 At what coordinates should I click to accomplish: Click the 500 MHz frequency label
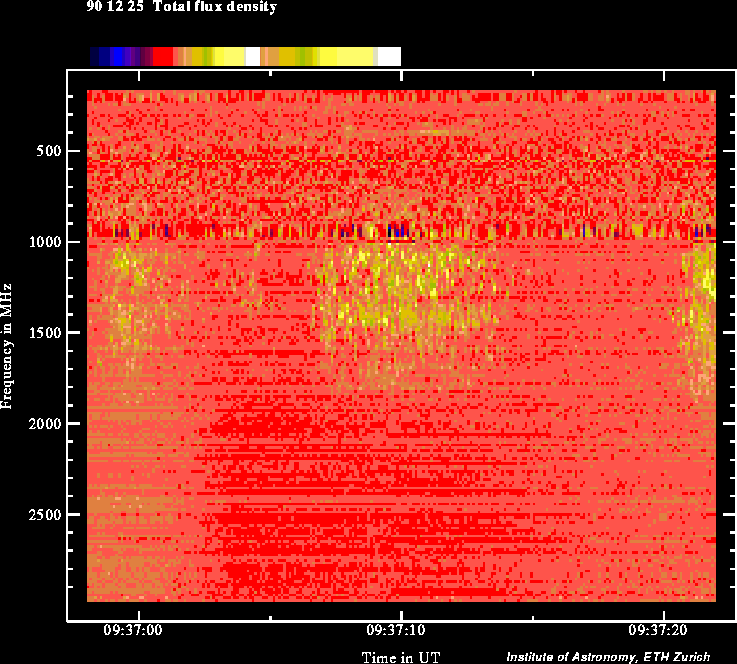pos(49,151)
